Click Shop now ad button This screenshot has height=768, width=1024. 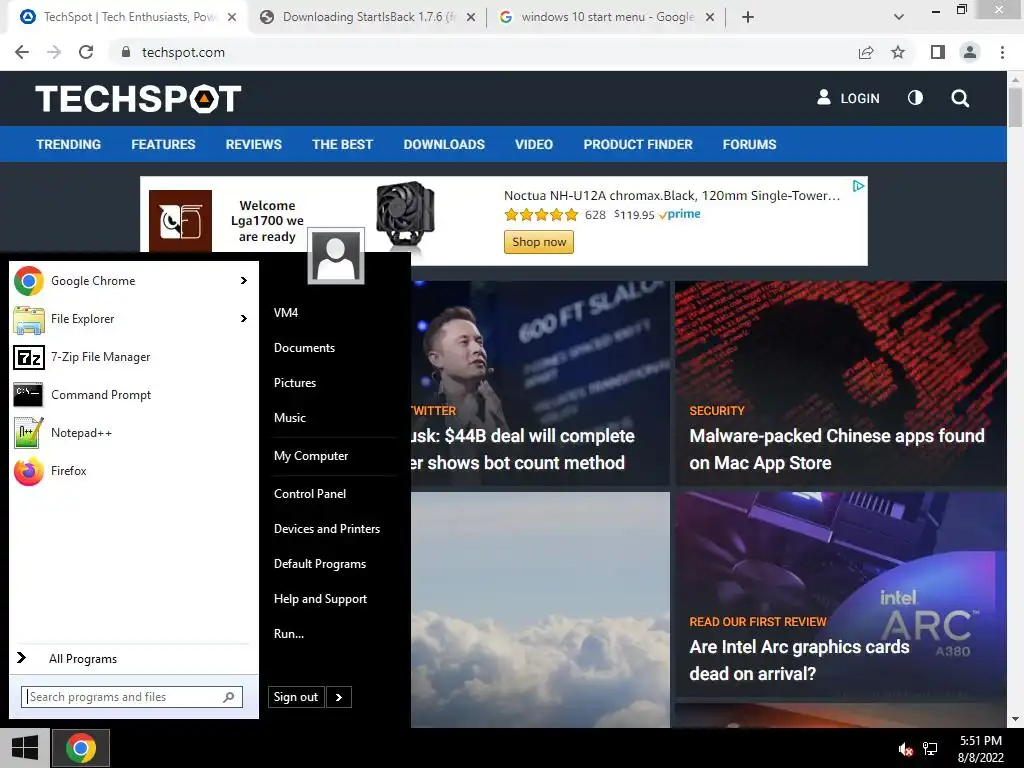539,242
